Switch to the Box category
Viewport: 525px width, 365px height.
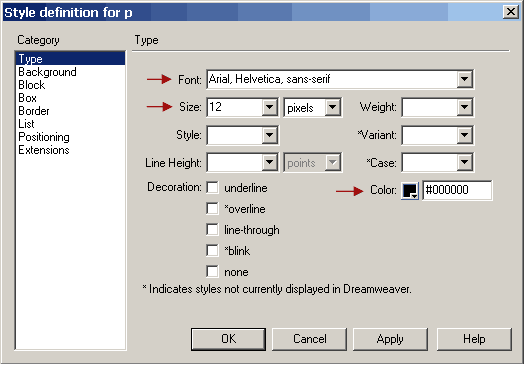point(27,98)
